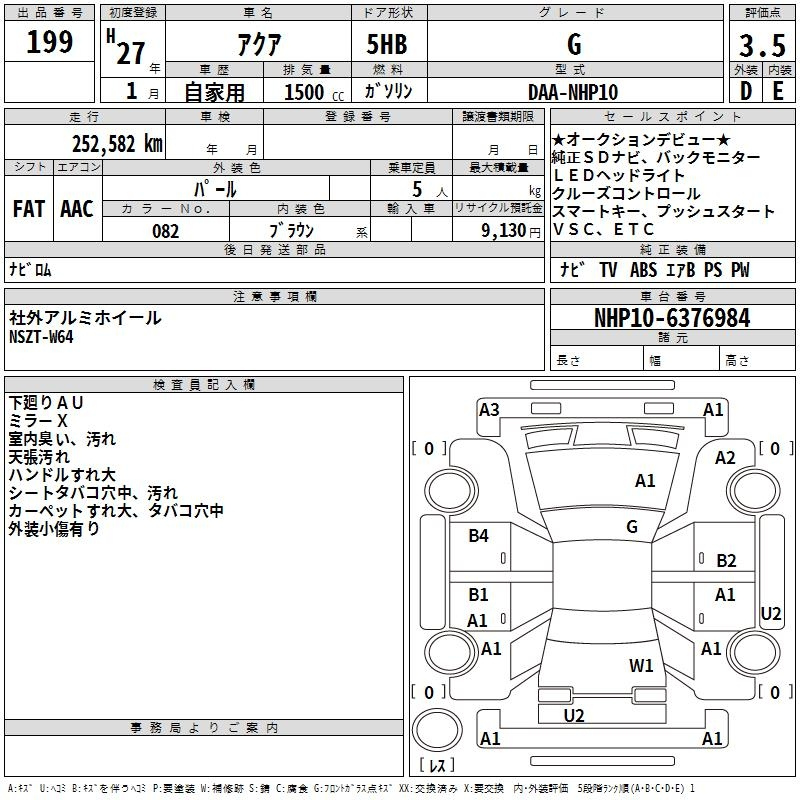
Task: Click the recycle deposit 9,130 value
Action: tap(511, 231)
